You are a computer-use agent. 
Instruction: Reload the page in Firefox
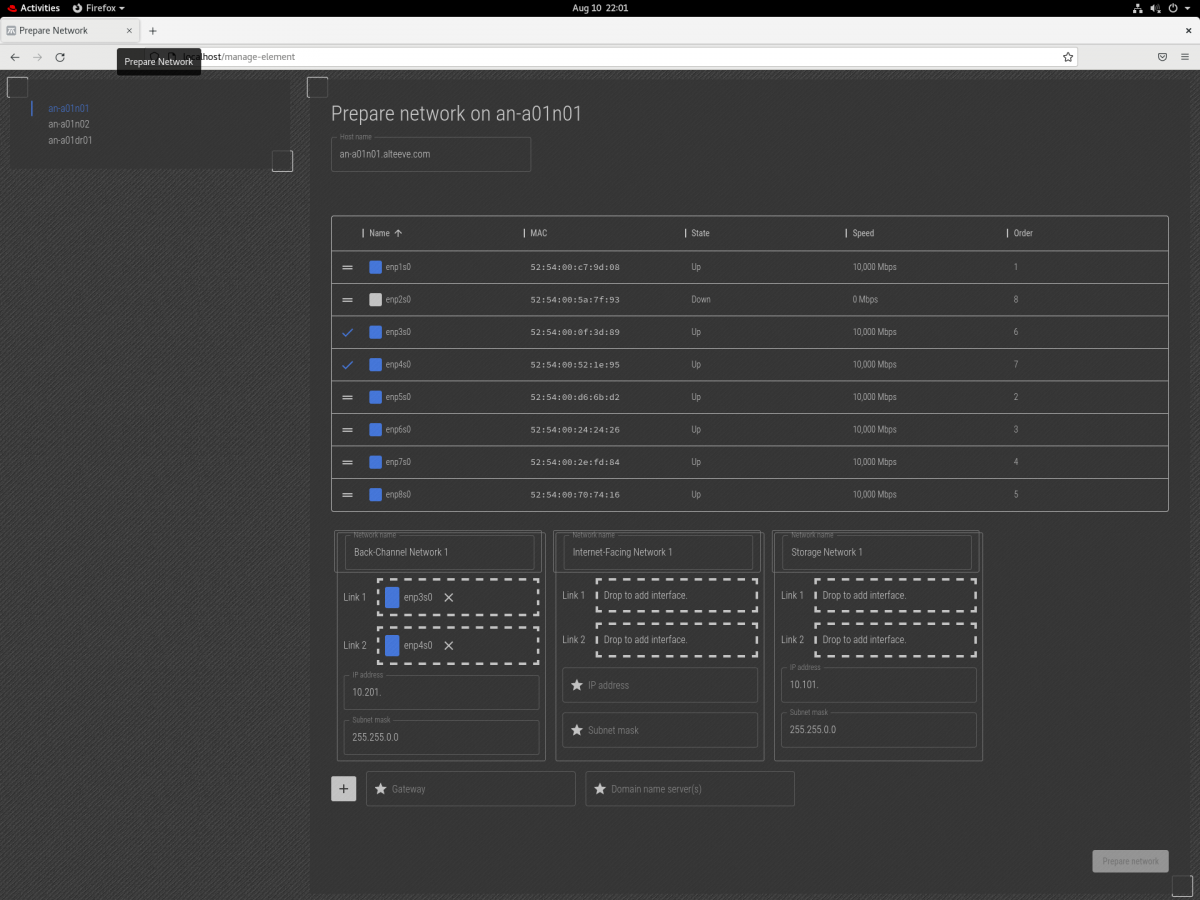click(60, 57)
